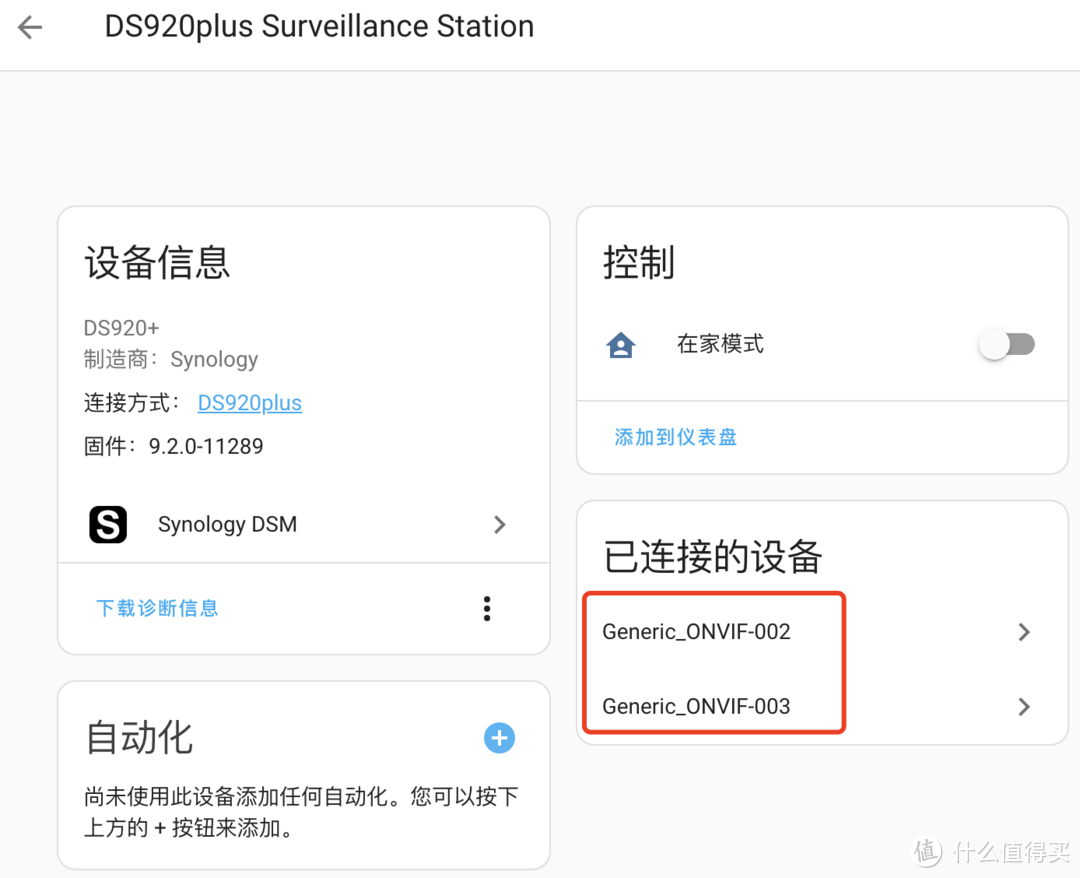
Task: Navigate back with the arrow icon
Action: coord(29,27)
